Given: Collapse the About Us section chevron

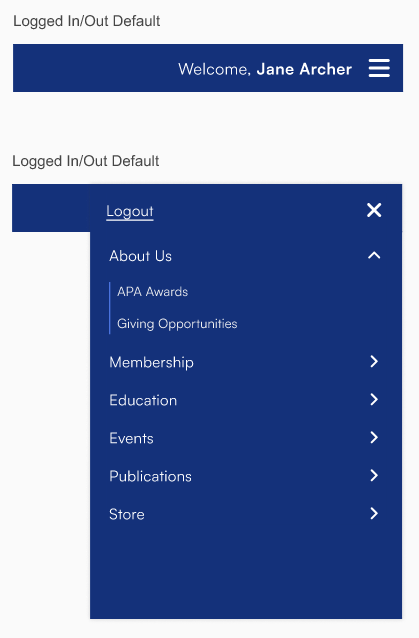Looking at the screenshot, I should click(x=374, y=256).
